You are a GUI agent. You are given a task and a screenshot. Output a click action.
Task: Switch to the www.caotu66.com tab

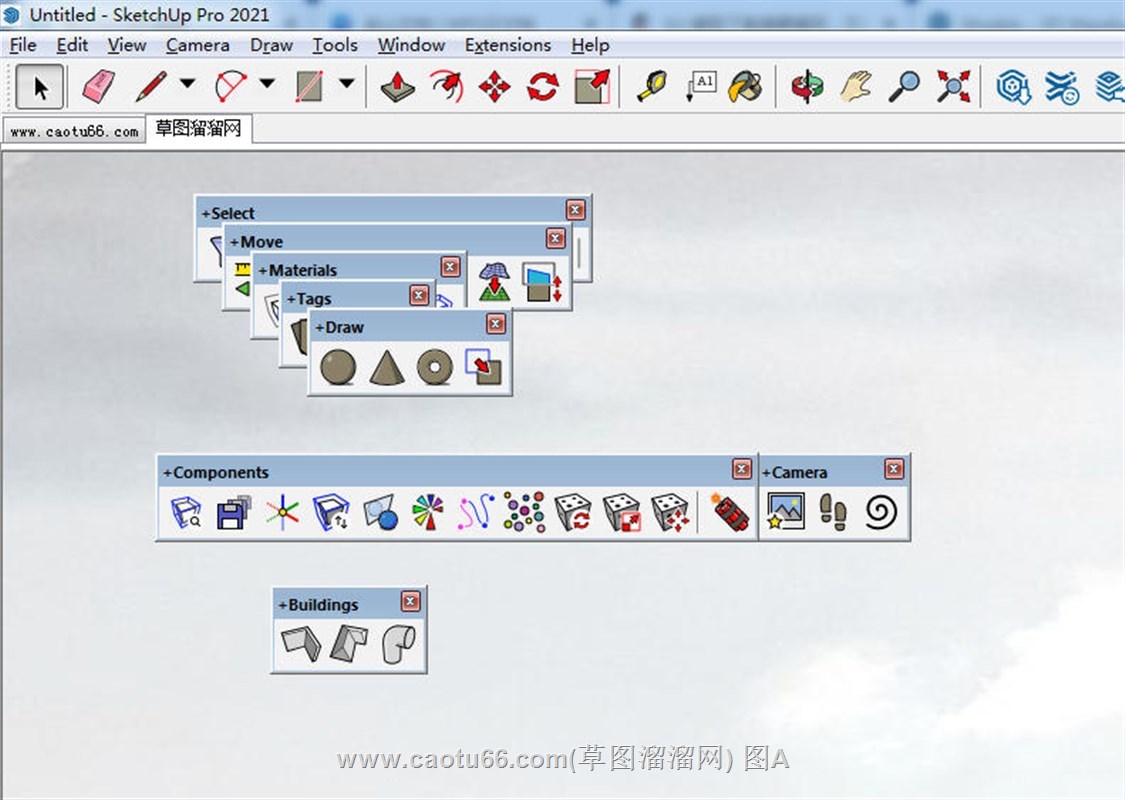[75, 131]
